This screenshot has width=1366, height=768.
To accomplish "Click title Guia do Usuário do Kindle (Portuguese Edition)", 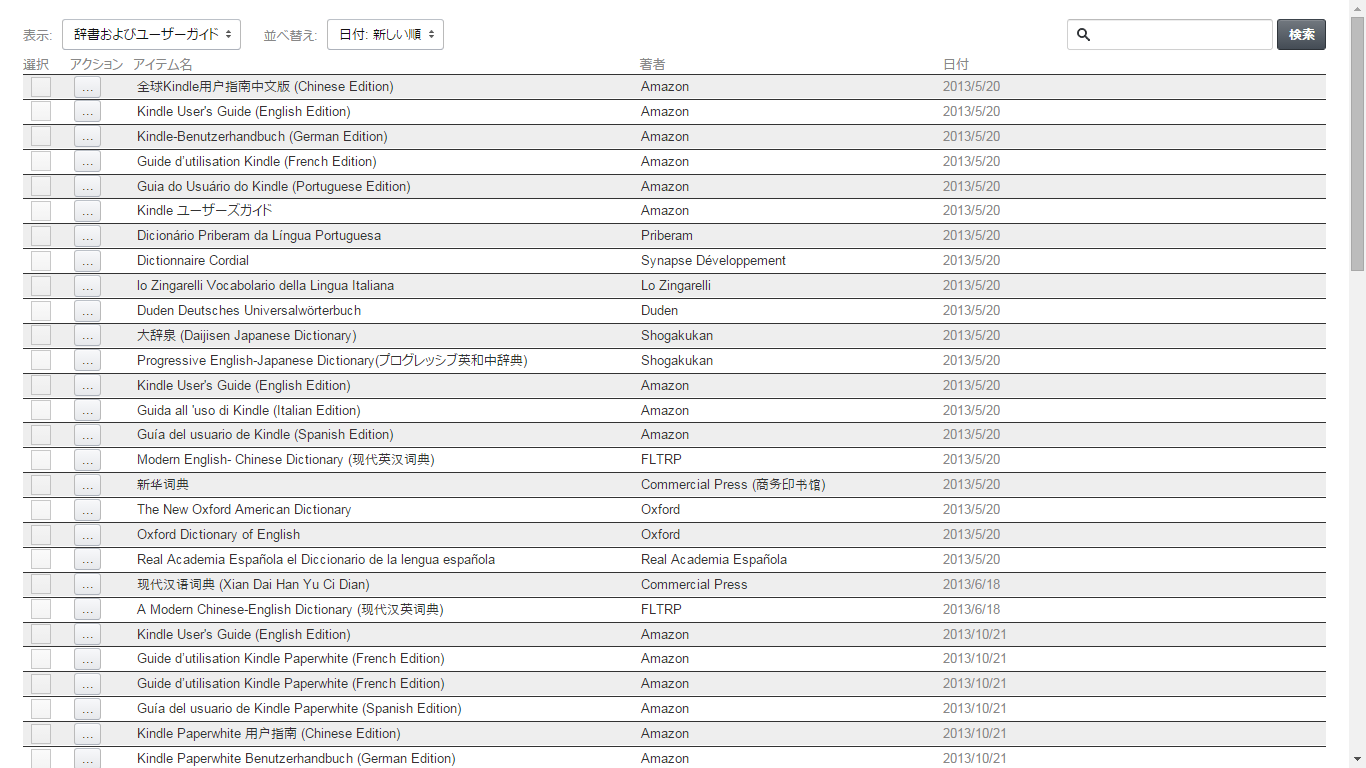I will coord(274,187).
